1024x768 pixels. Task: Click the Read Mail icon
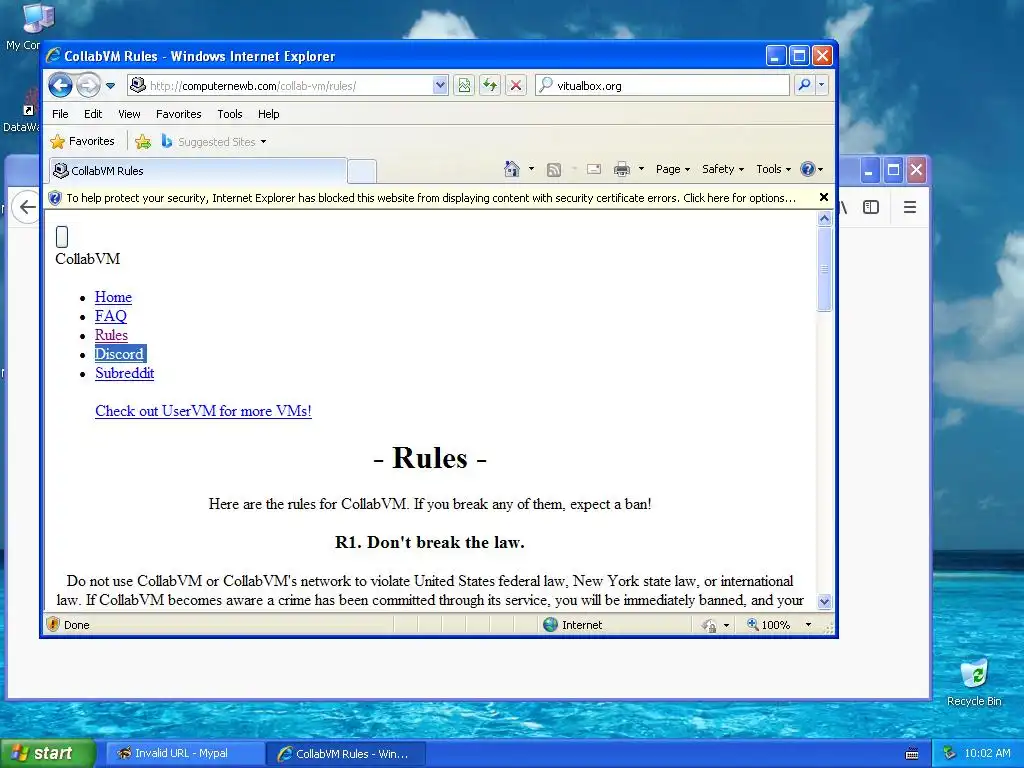click(594, 169)
